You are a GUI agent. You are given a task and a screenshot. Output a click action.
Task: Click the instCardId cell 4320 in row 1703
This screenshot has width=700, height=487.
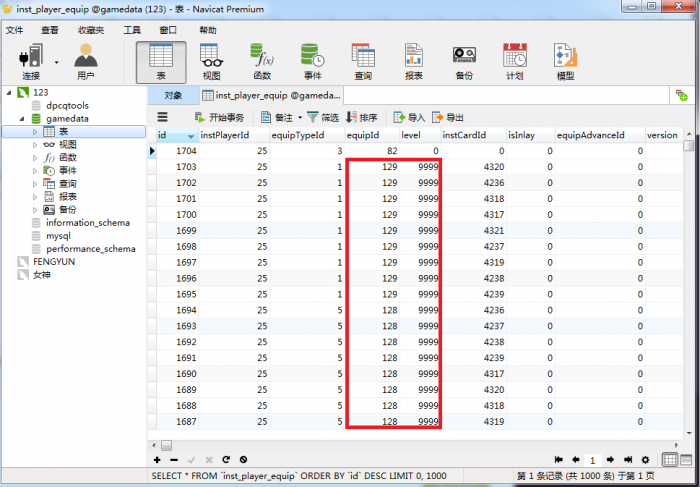click(473, 166)
